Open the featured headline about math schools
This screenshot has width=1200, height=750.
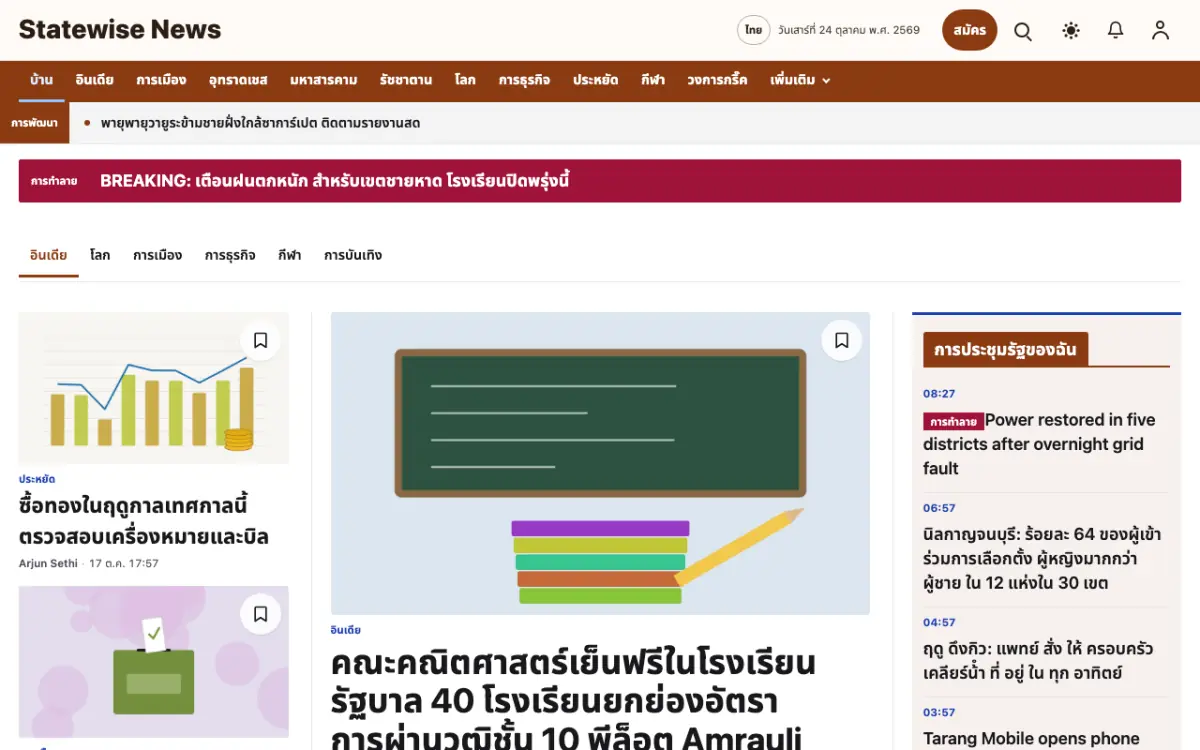(574, 700)
